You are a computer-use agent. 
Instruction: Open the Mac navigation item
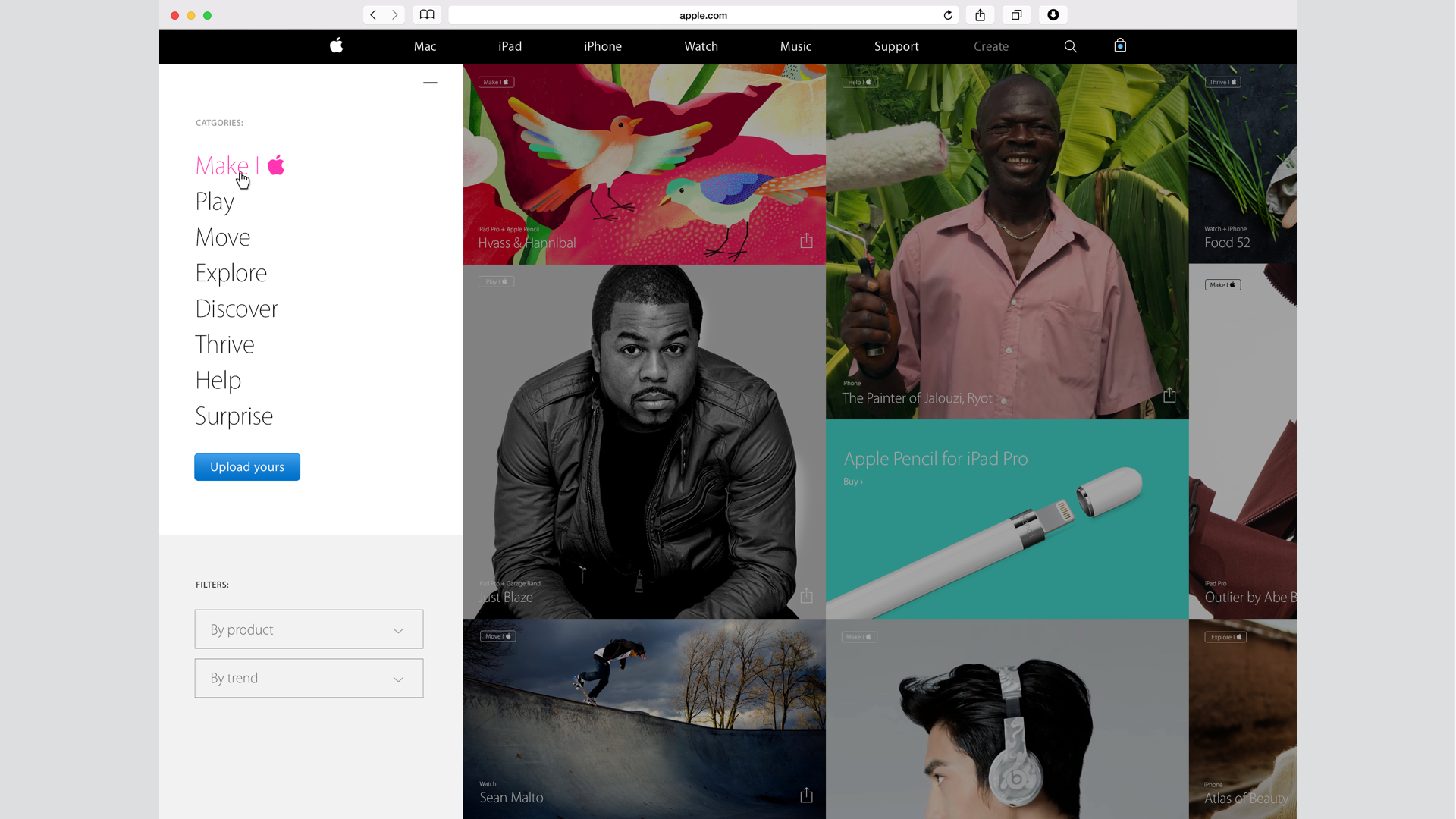tap(425, 46)
